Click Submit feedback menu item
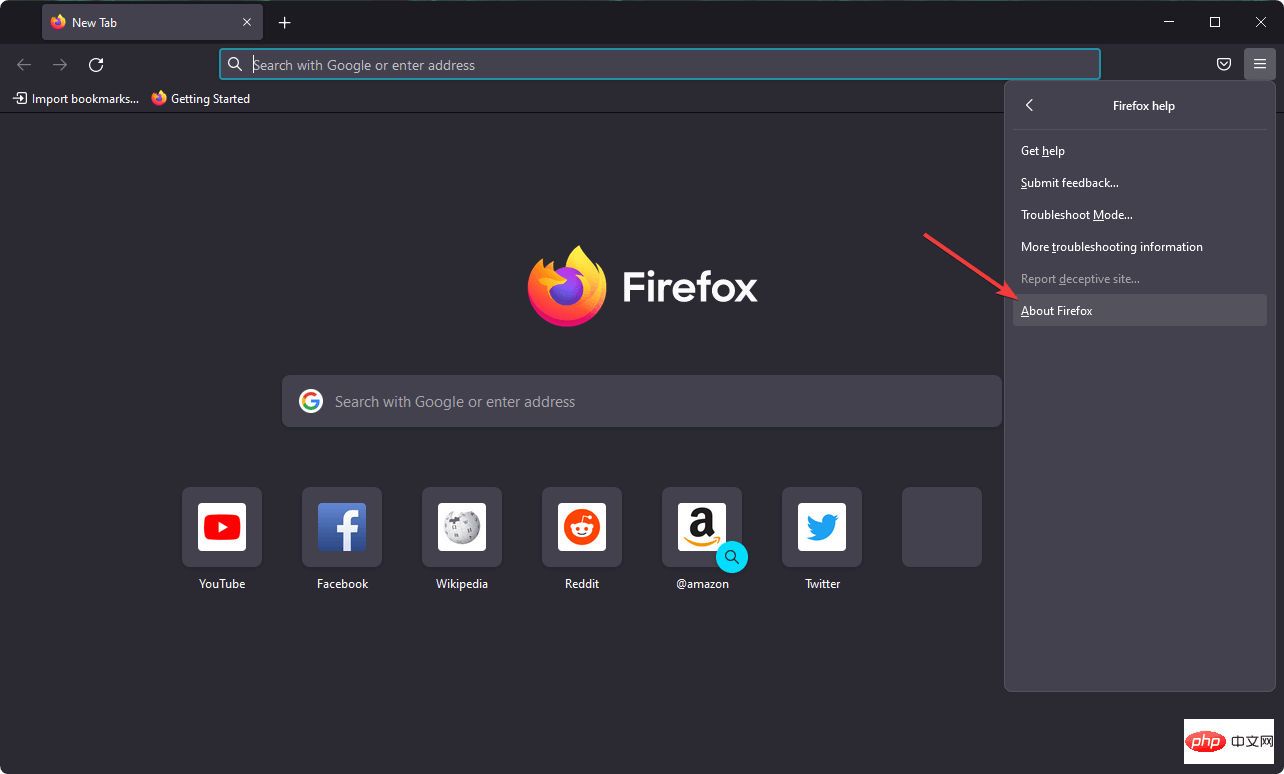 tap(1069, 183)
